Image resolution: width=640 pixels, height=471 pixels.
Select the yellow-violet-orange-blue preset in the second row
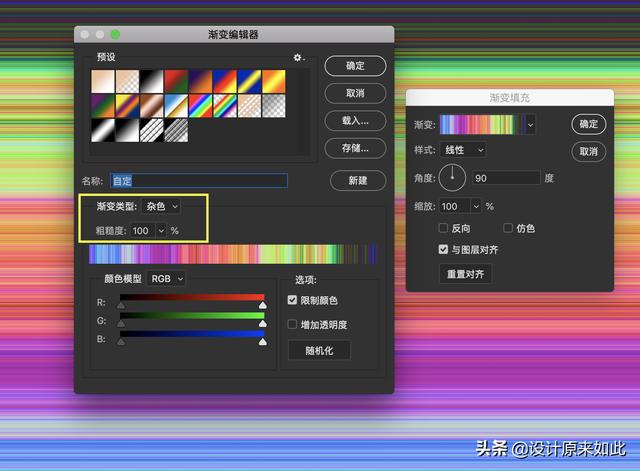[127, 106]
